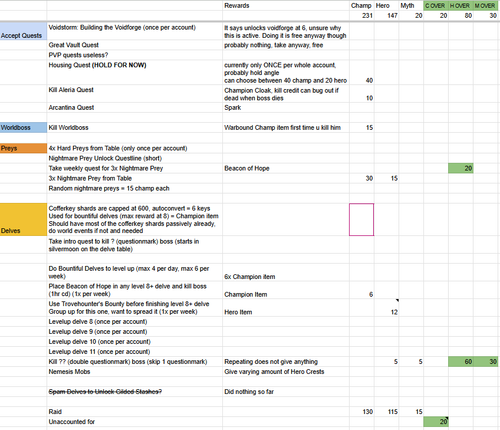Select the Hero value 12 cell with note marker

coord(386,308)
